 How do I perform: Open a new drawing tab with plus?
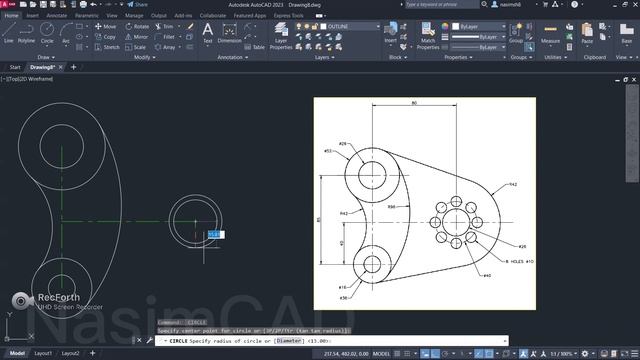pos(73,67)
